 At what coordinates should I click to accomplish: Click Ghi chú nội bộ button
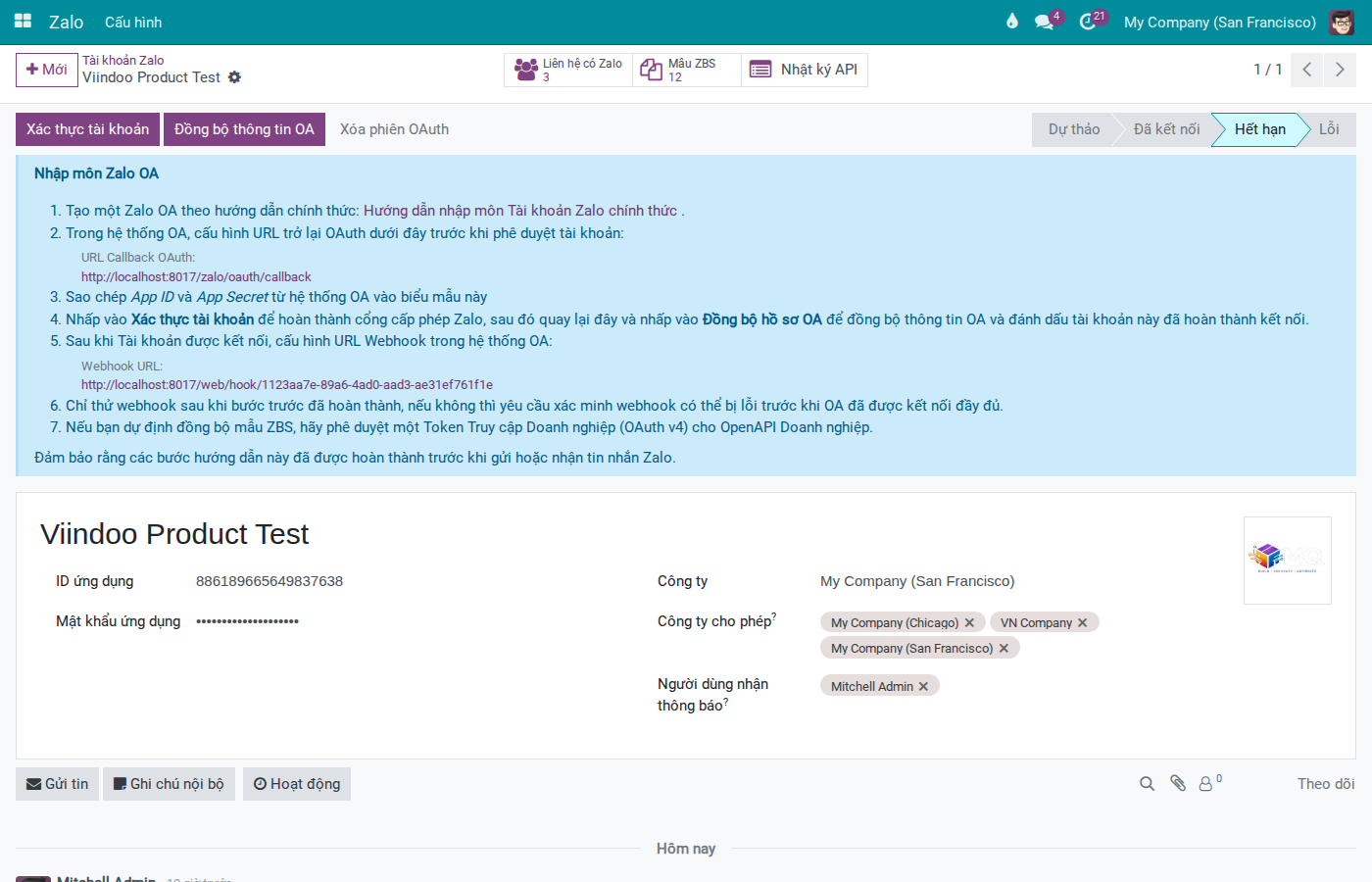tap(169, 784)
